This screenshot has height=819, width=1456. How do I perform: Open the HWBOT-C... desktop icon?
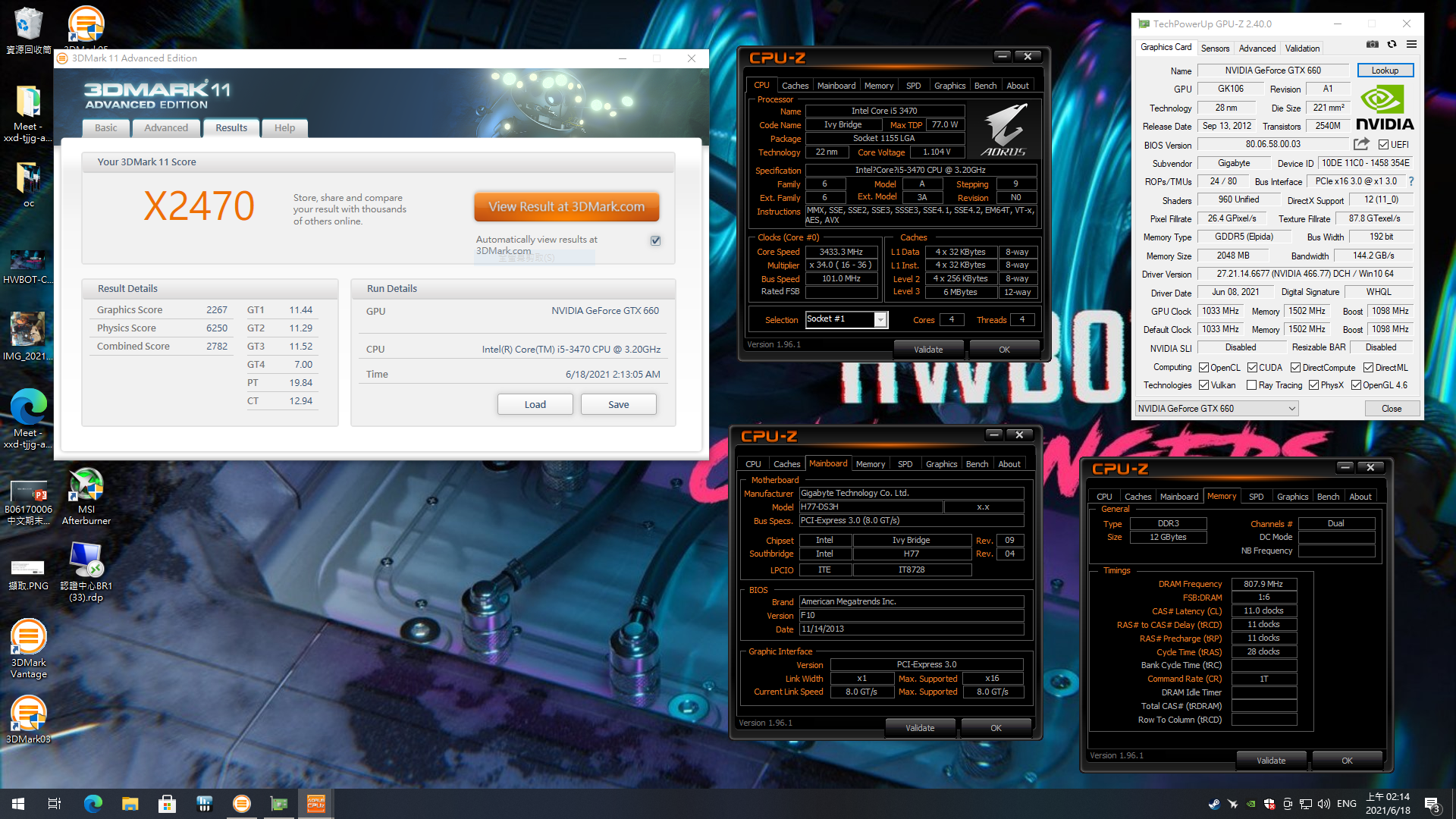28,267
